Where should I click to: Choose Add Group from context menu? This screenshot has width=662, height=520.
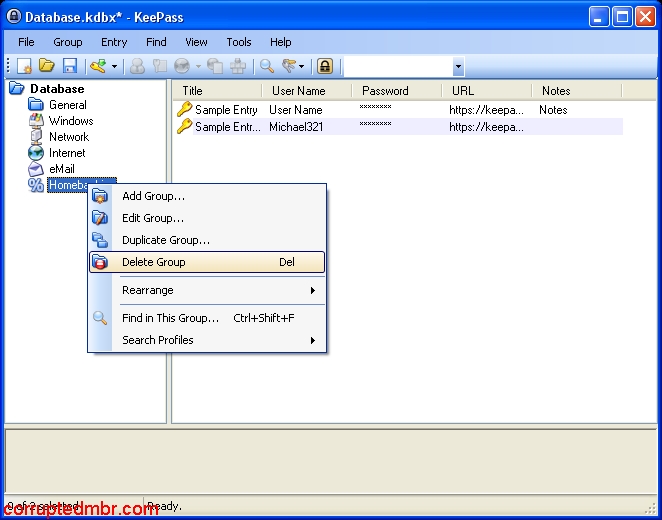207,196
